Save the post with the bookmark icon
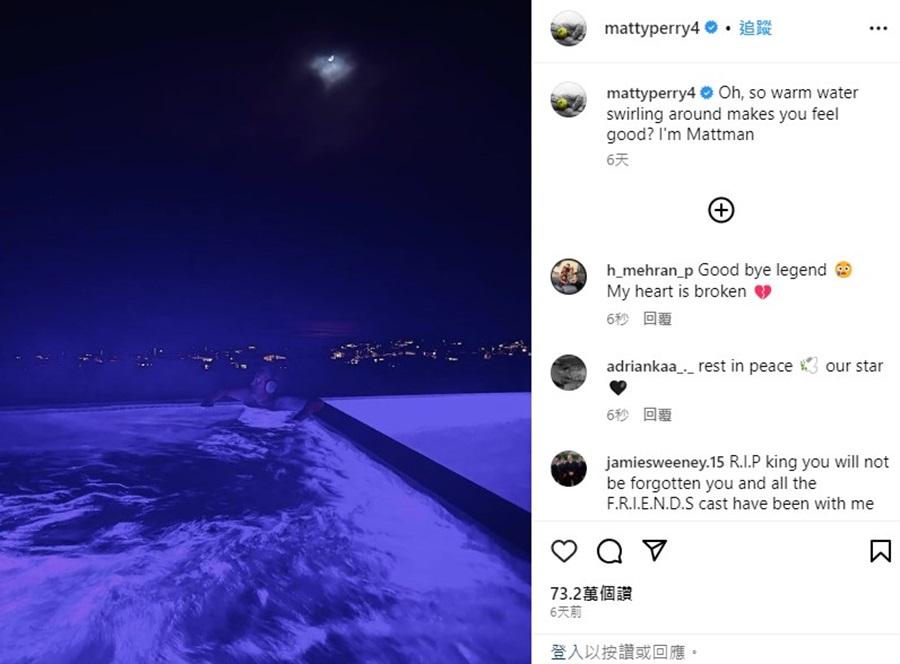Screen dimensions: 900x664 point(880,551)
